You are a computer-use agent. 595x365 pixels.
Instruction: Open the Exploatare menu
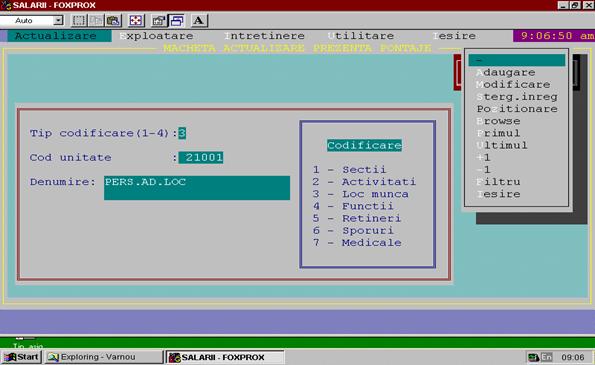[156, 36]
